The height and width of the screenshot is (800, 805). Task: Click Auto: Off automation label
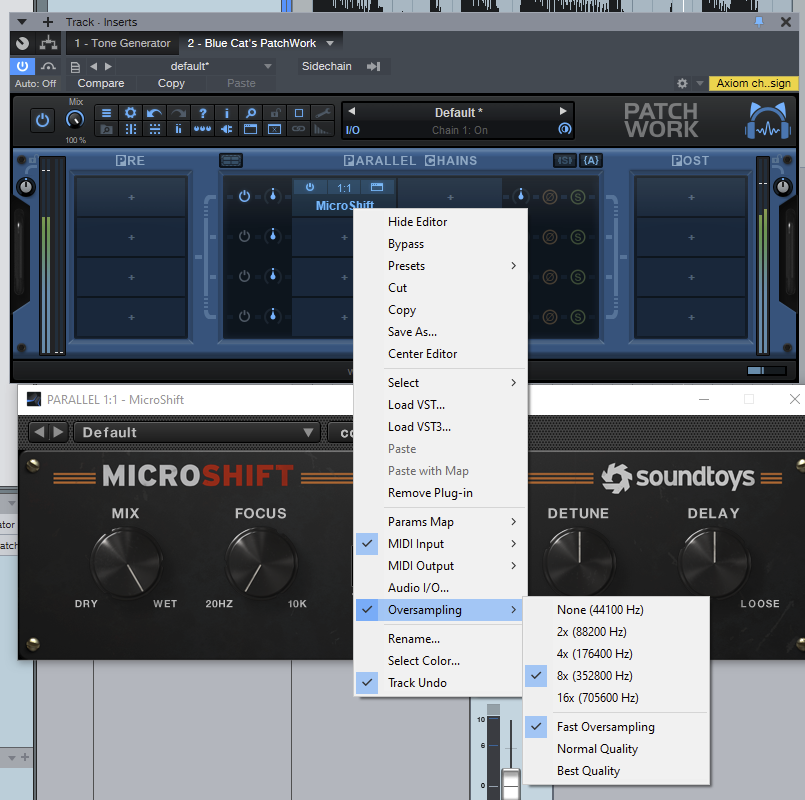coord(35,84)
